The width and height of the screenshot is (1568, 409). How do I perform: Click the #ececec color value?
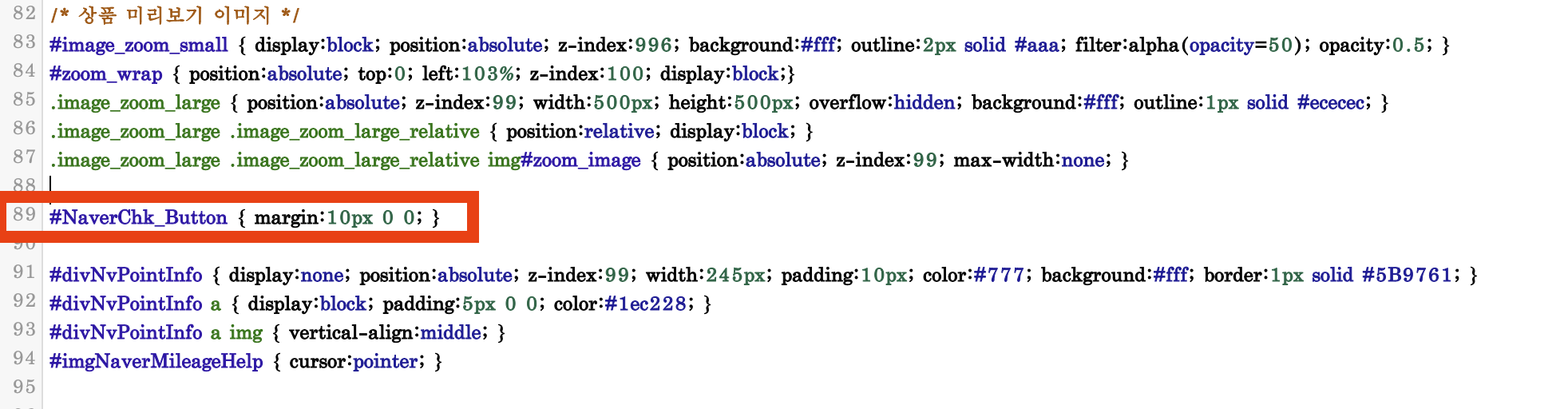pos(1331,102)
